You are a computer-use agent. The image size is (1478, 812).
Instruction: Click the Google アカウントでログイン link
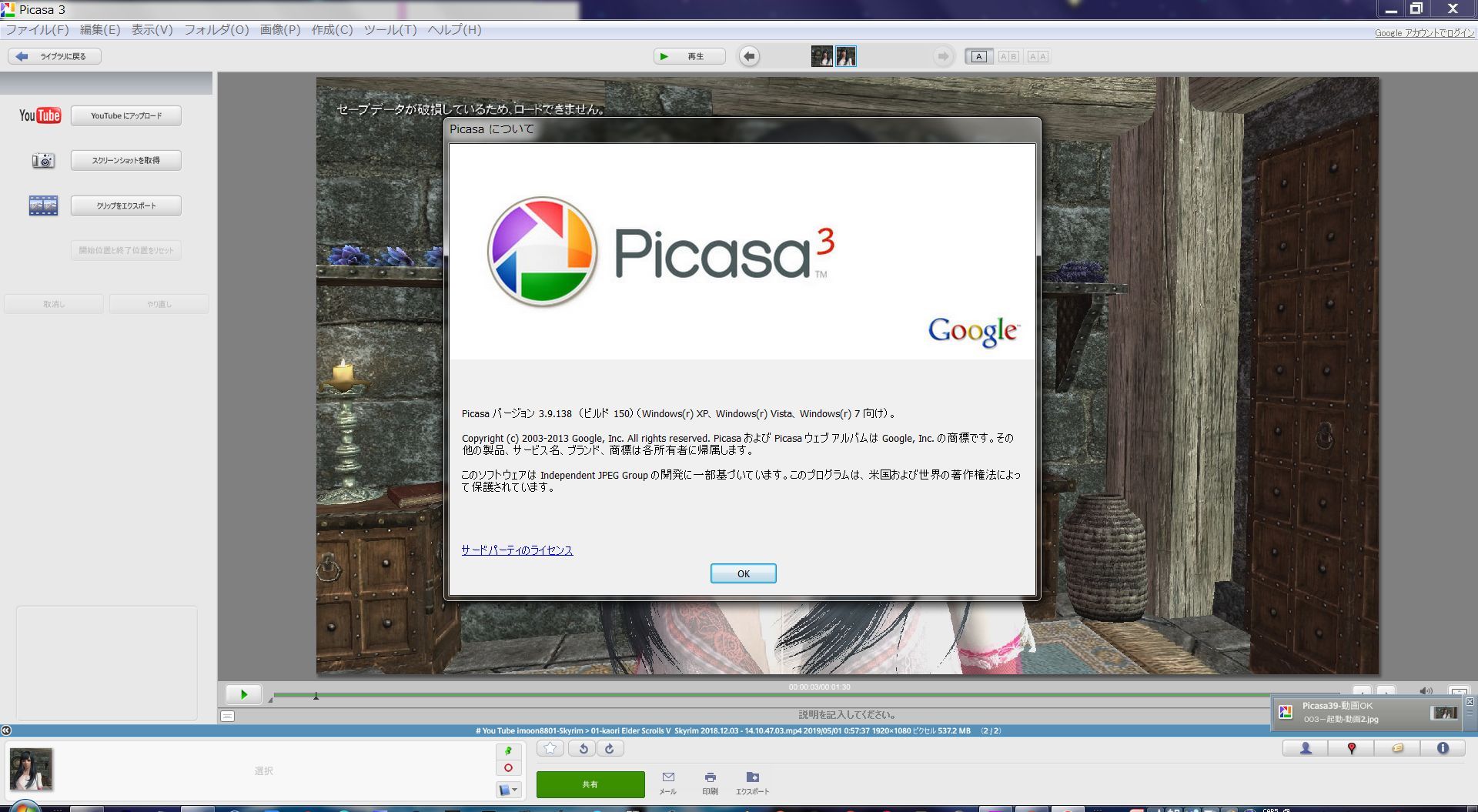[x=1424, y=33]
